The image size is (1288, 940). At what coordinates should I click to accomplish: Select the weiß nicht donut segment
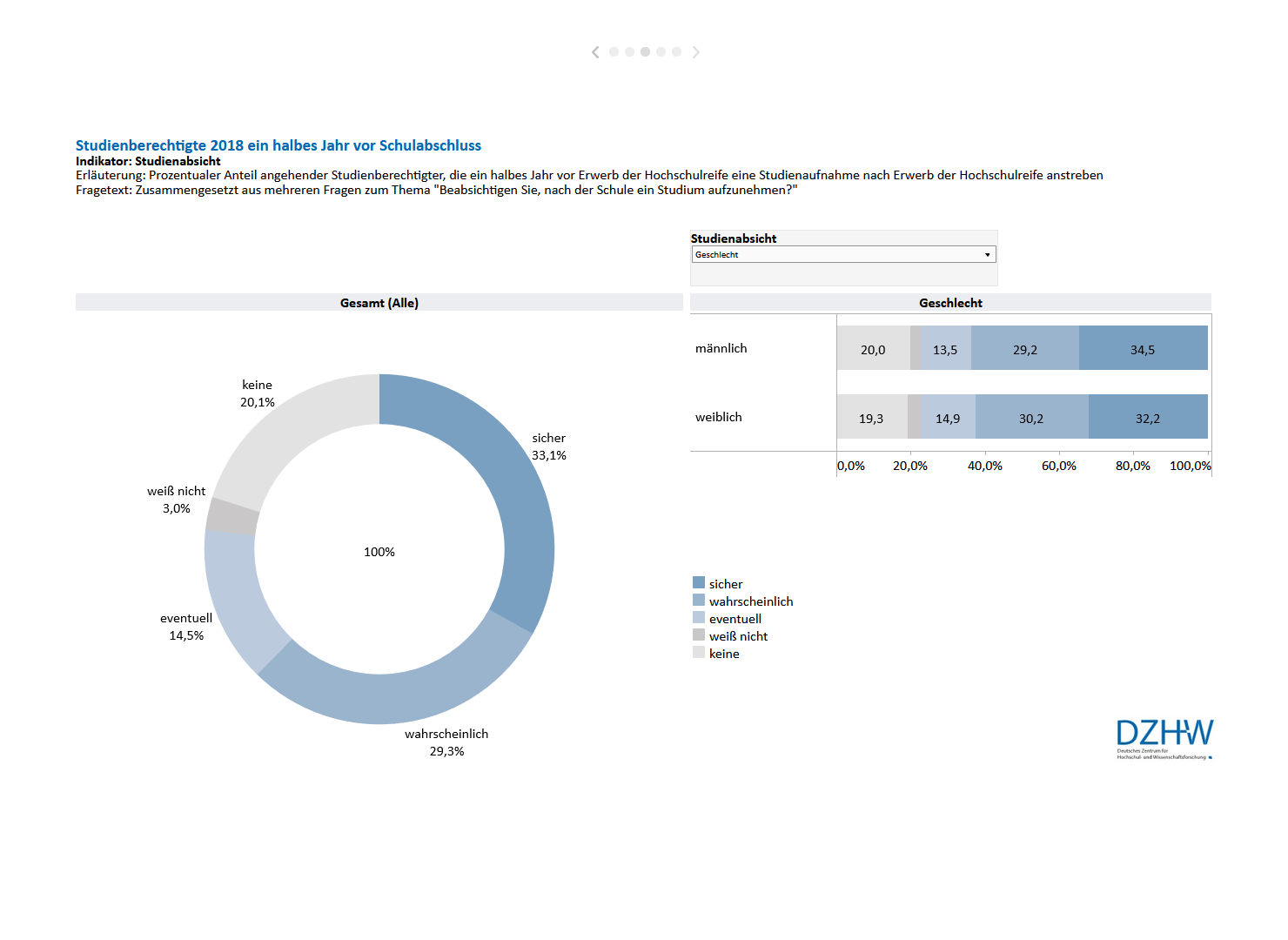coord(231,517)
